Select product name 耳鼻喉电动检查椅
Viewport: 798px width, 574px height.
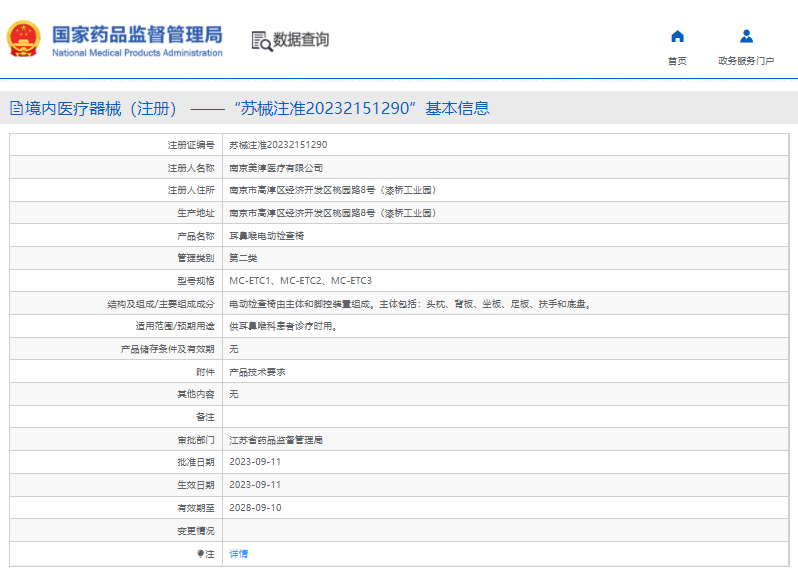(266, 236)
